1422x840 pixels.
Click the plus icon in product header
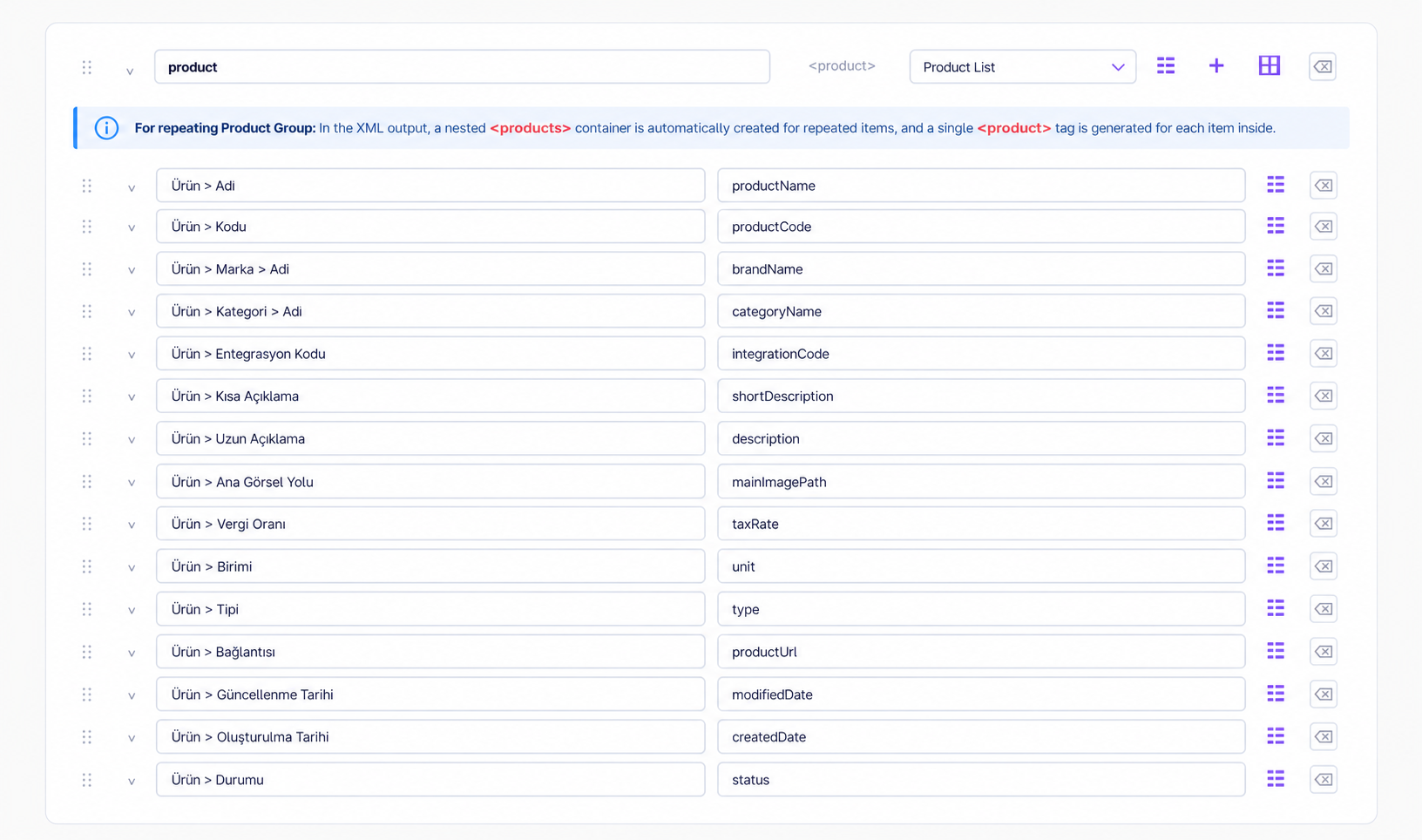pos(1216,66)
